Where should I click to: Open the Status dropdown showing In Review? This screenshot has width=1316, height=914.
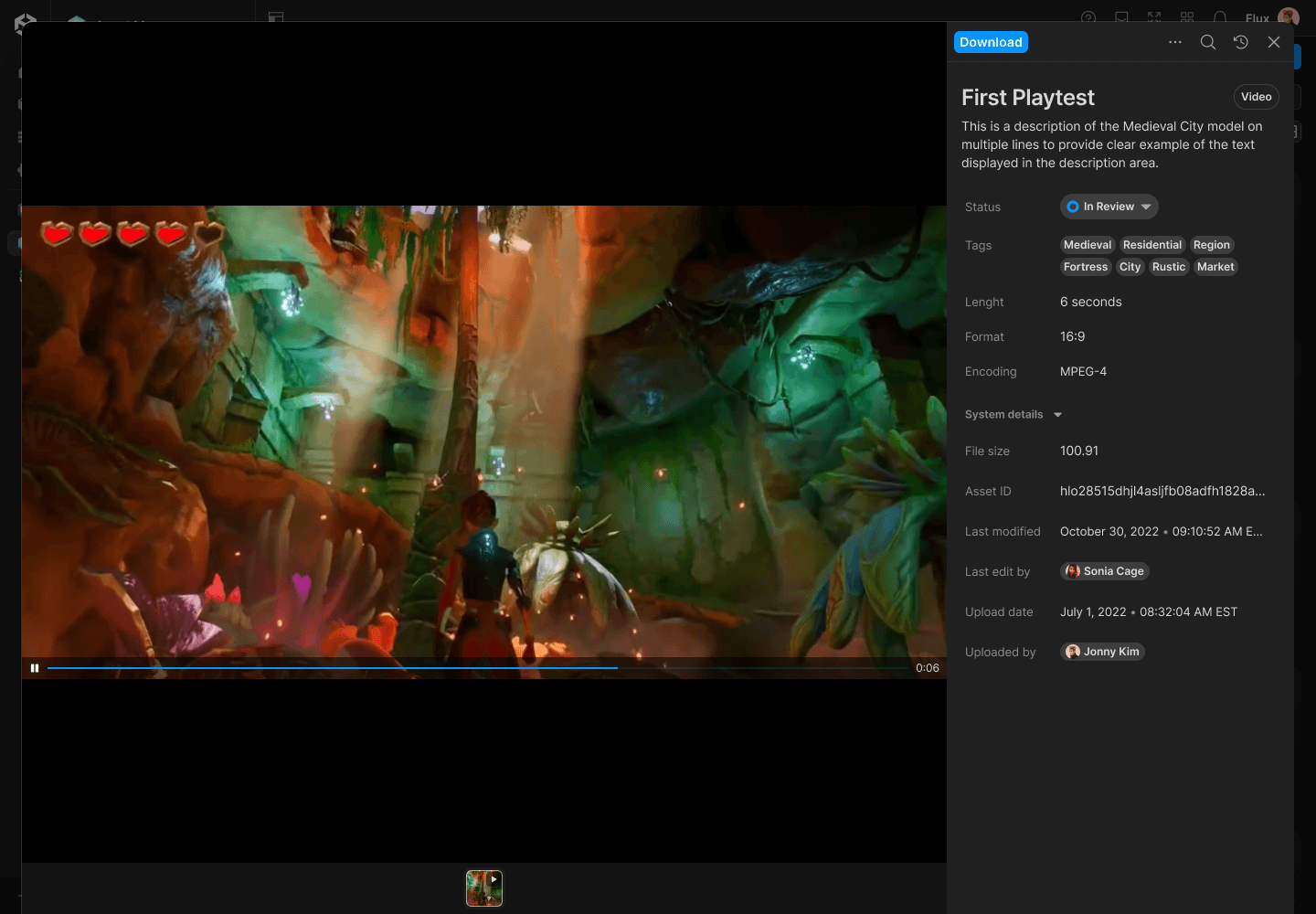pyautogui.click(x=1109, y=206)
